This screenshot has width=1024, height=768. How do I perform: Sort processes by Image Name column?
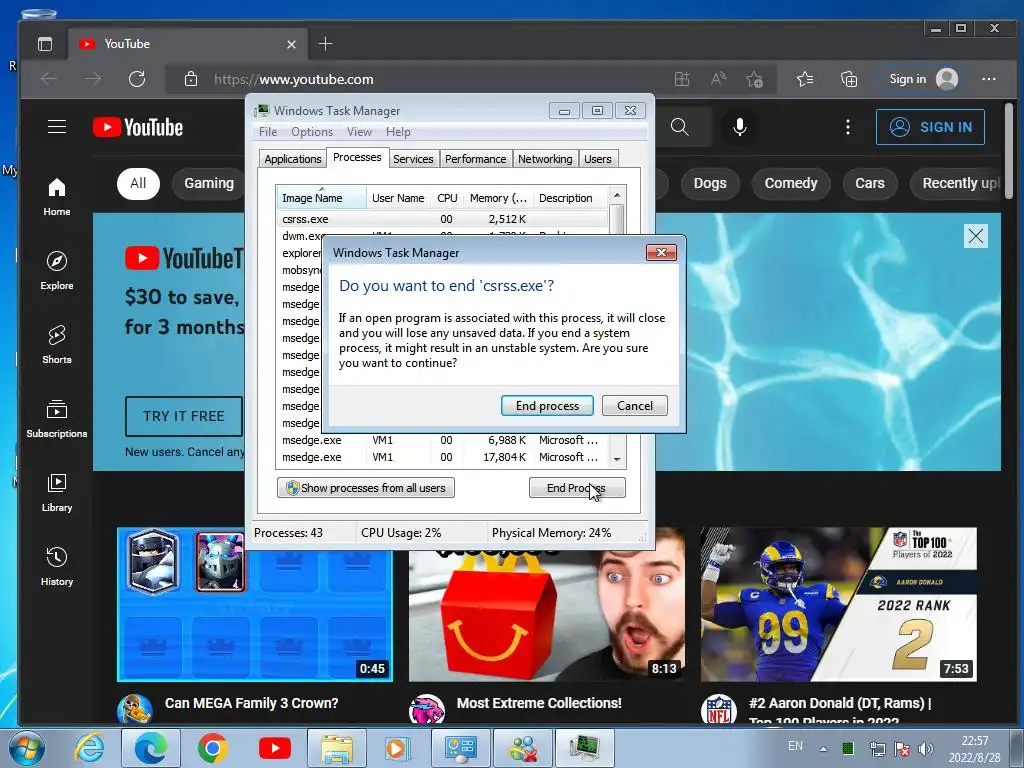click(321, 198)
